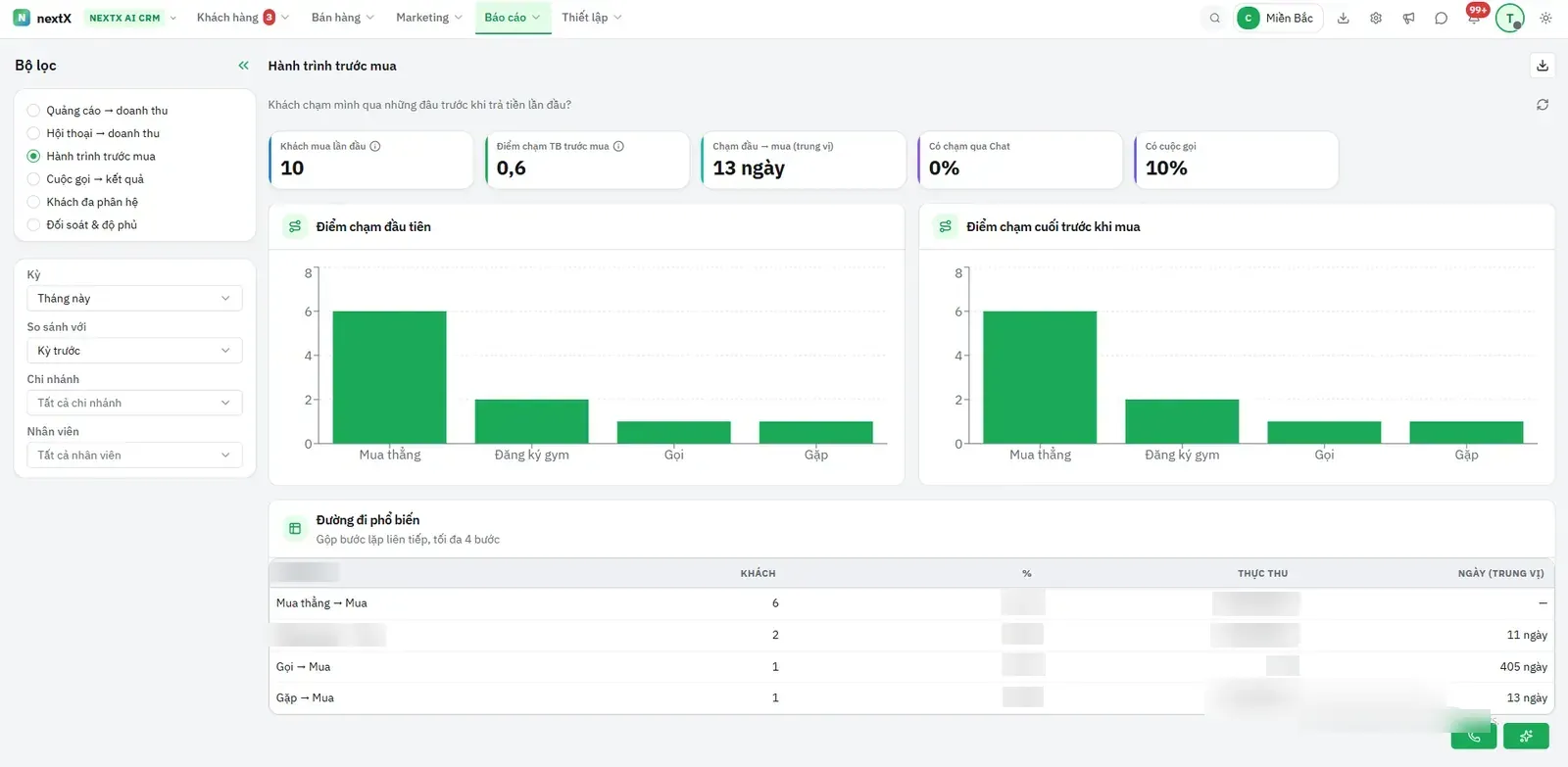Click the download icon beside Miền Bắc
The image size is (1568, 767).
pyautogui.click(x=1344, y=18)
